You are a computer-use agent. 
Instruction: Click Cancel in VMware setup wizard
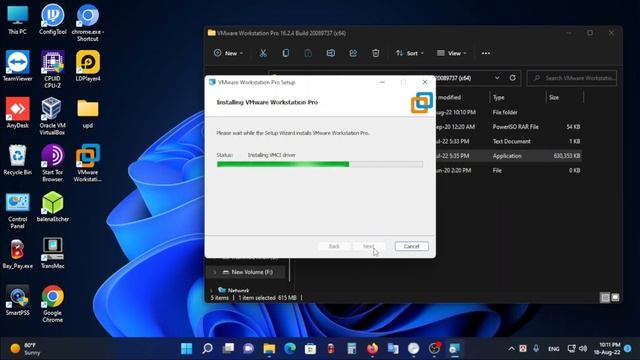click(411, 246)
